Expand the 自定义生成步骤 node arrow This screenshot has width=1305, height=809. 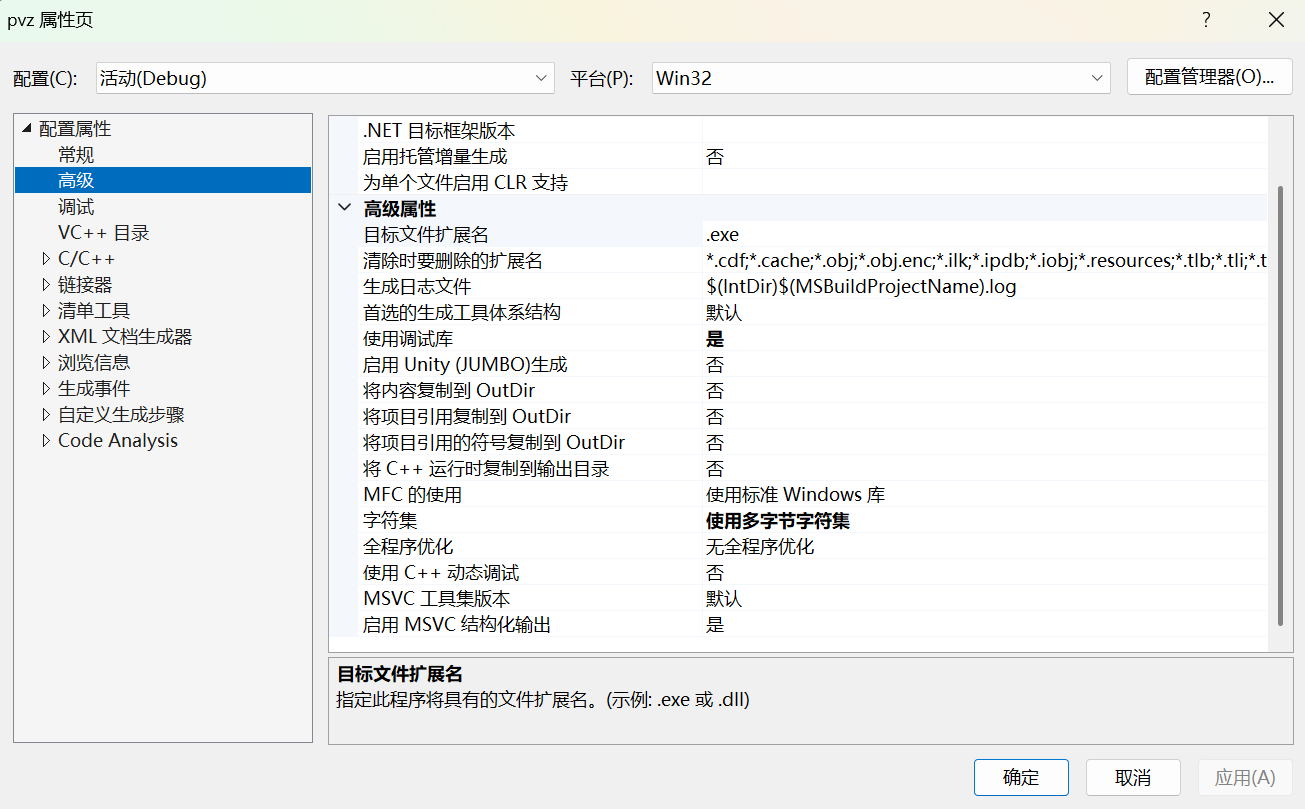46,415
